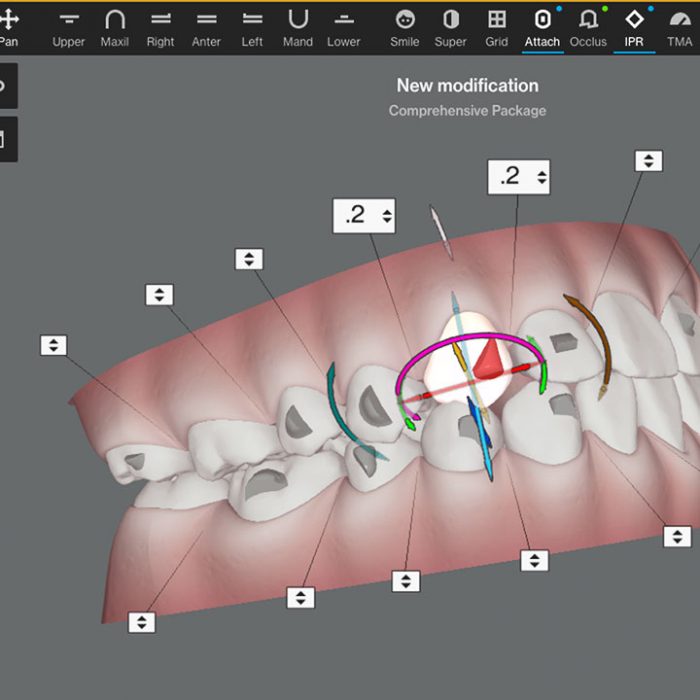Toggle Attachments display
The image size is (700, 700).
click(542, 30)
